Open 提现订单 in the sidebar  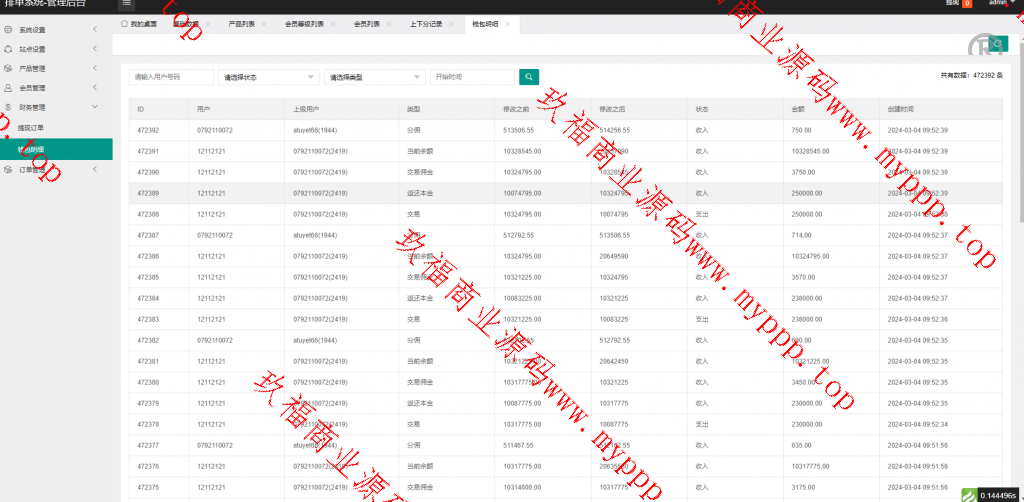(x=31, y=127)
